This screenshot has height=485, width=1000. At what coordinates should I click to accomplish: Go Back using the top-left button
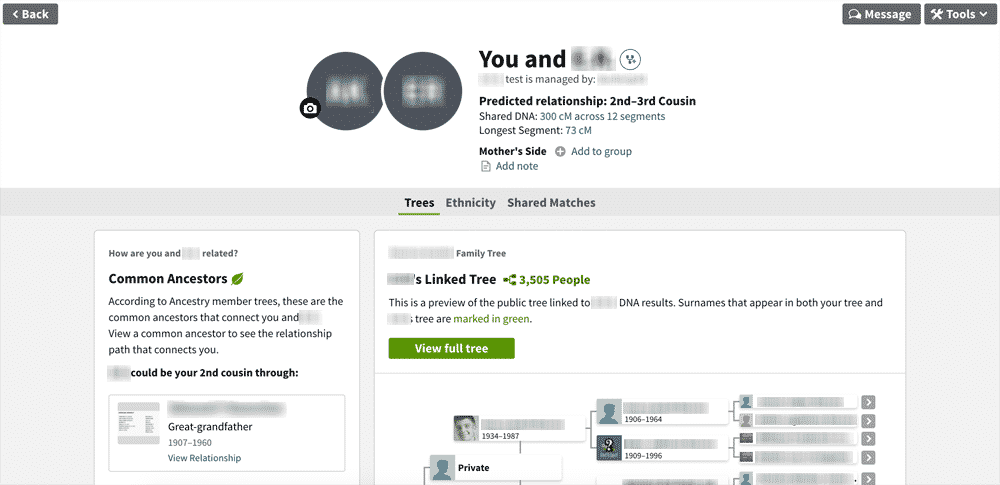pyautogui.click(x=31, y=14)
